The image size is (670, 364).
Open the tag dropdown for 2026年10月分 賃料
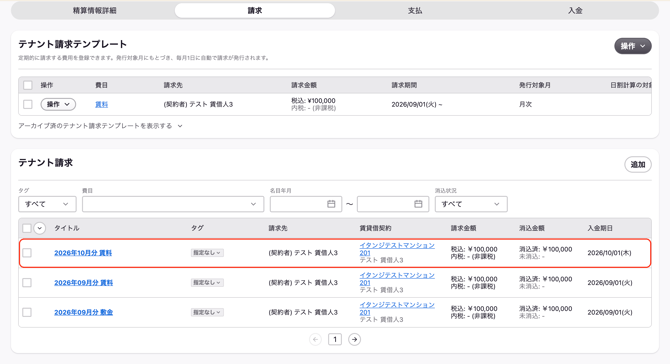(207, 253)
